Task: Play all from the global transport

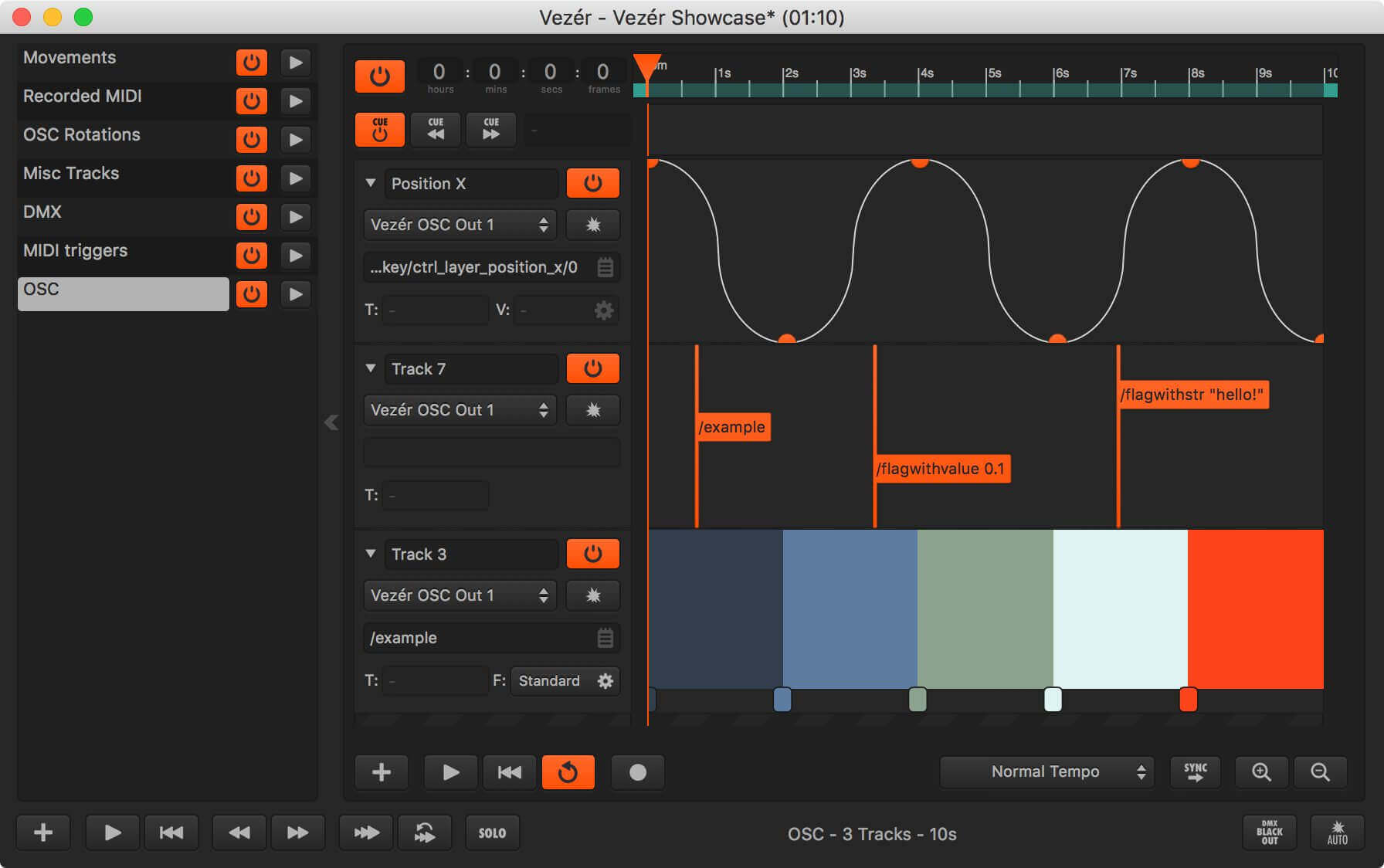Action: 113,832
